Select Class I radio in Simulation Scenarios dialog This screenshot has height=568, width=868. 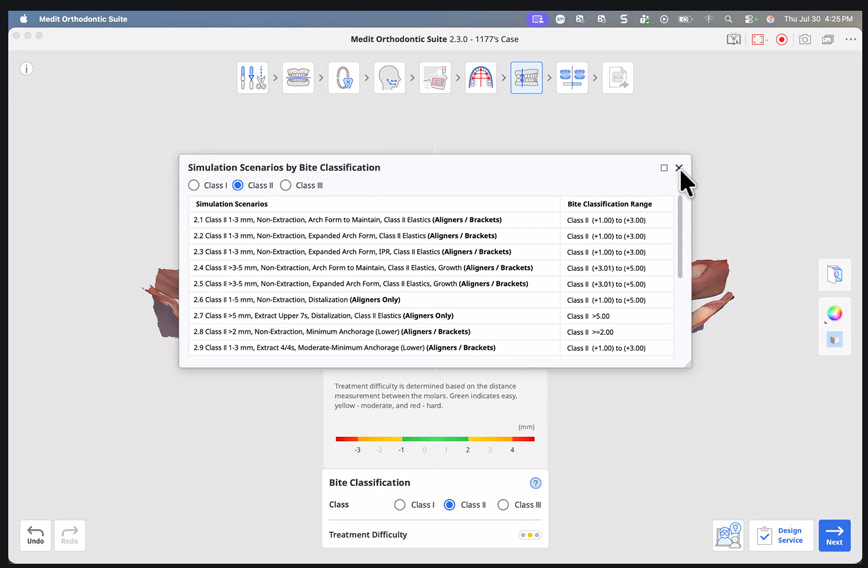coord(194,185)
